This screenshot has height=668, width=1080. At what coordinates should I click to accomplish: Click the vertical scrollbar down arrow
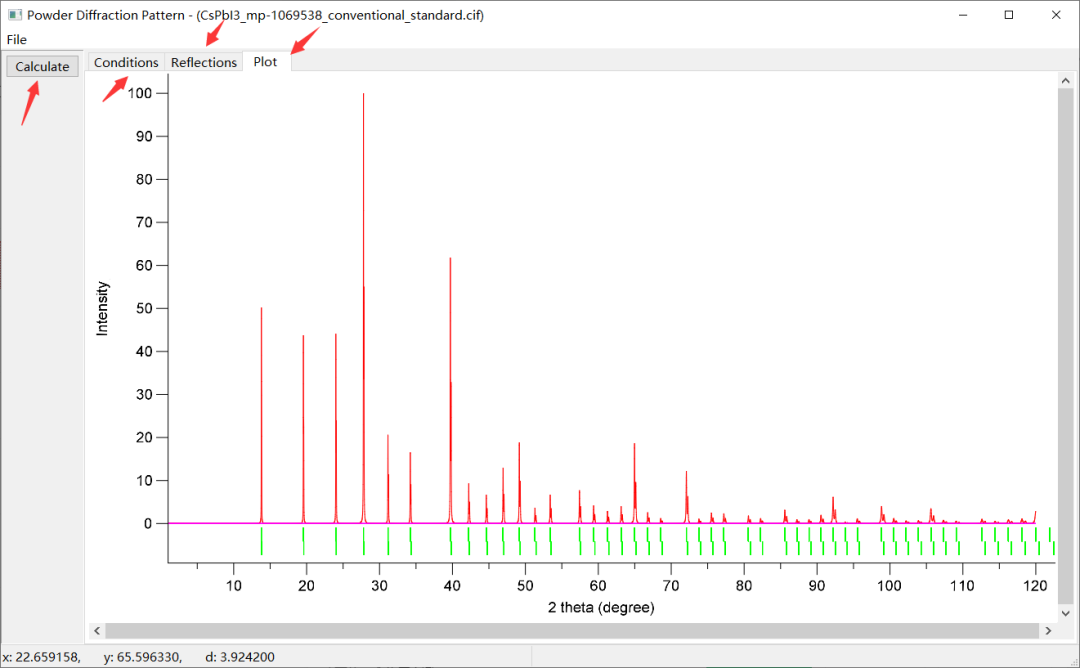1066,613
